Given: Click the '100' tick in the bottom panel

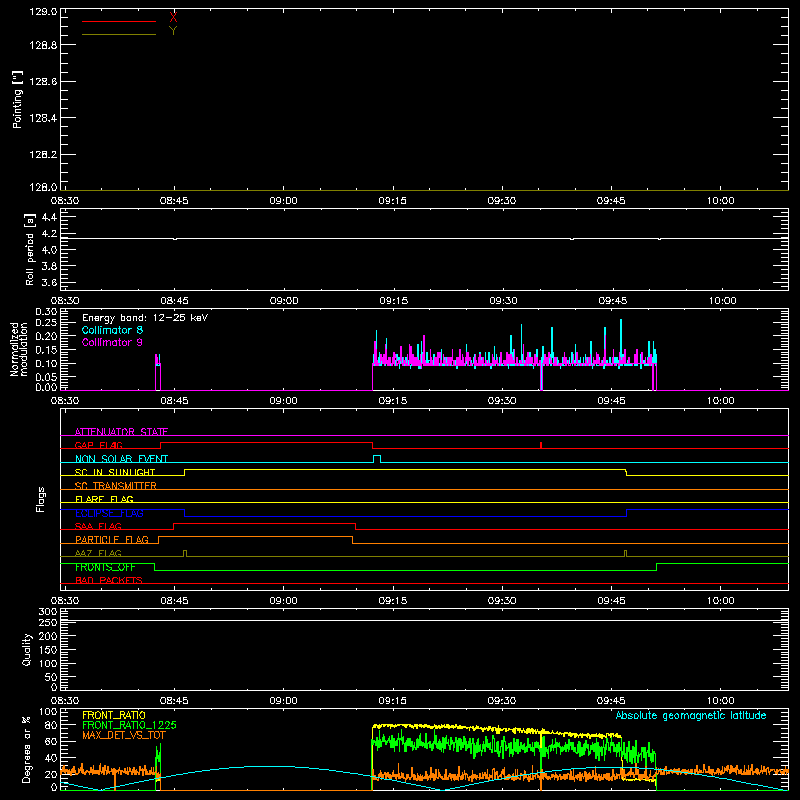Looking at the screenshot, I should pos(48,712).
